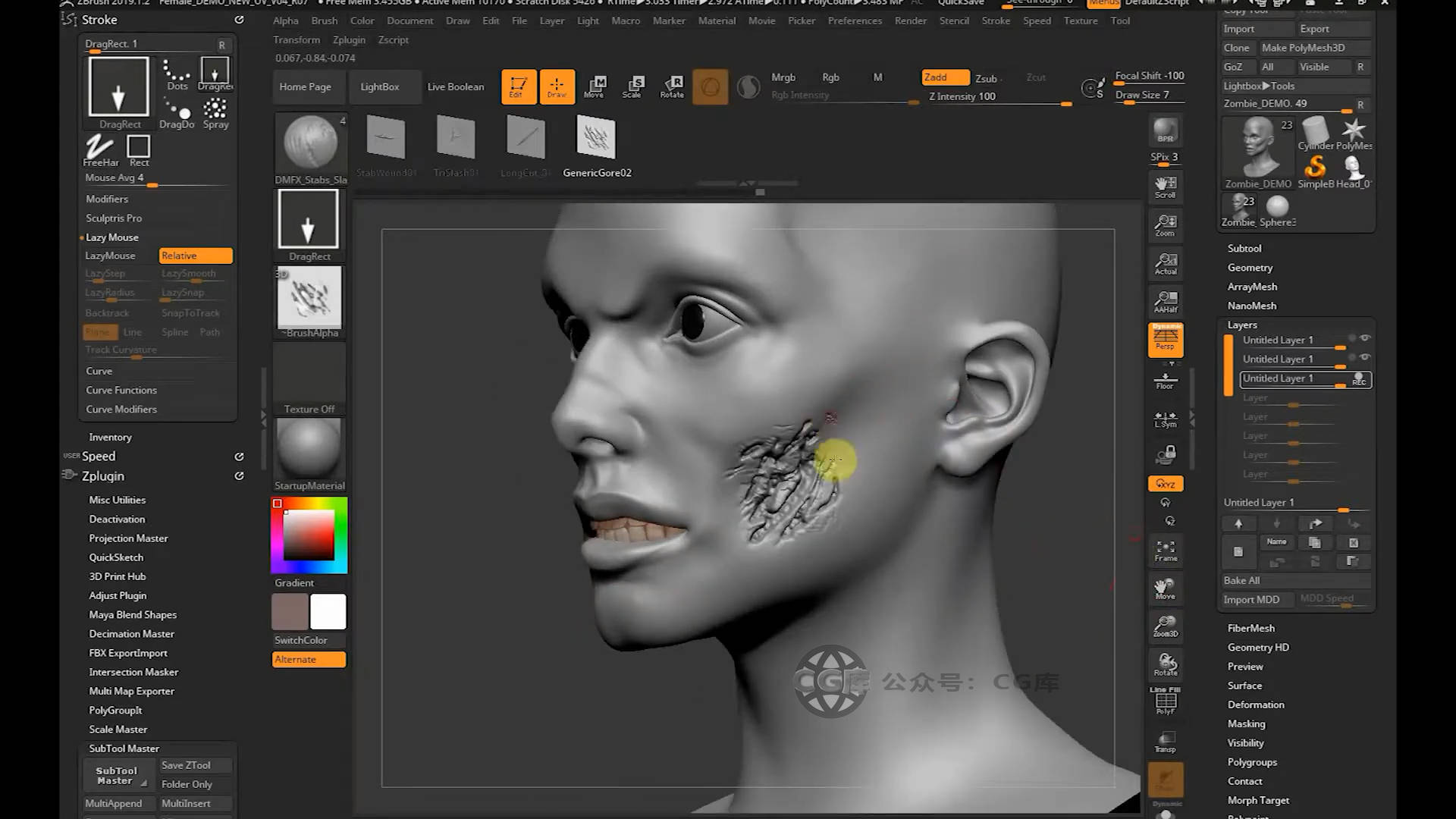
Task: Toggle Perspective view button
Action: 1166,338
